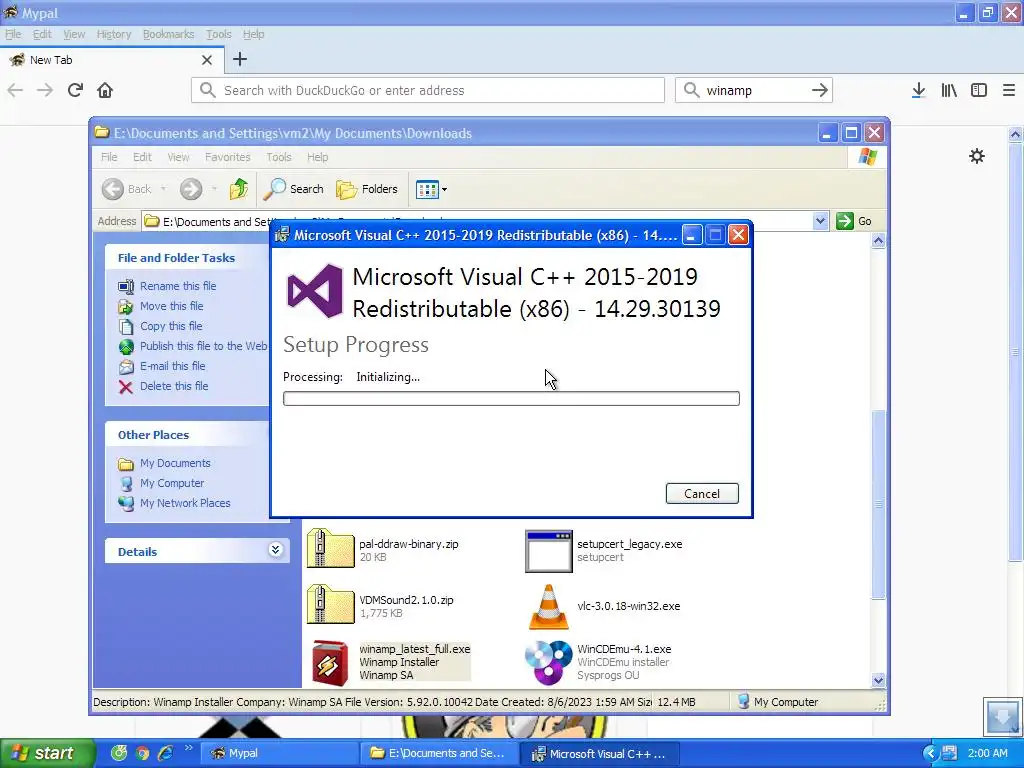The height and width of the screenshot is (768, 1024).
Task: Open Mypal View menu
Action: (74, 34)
